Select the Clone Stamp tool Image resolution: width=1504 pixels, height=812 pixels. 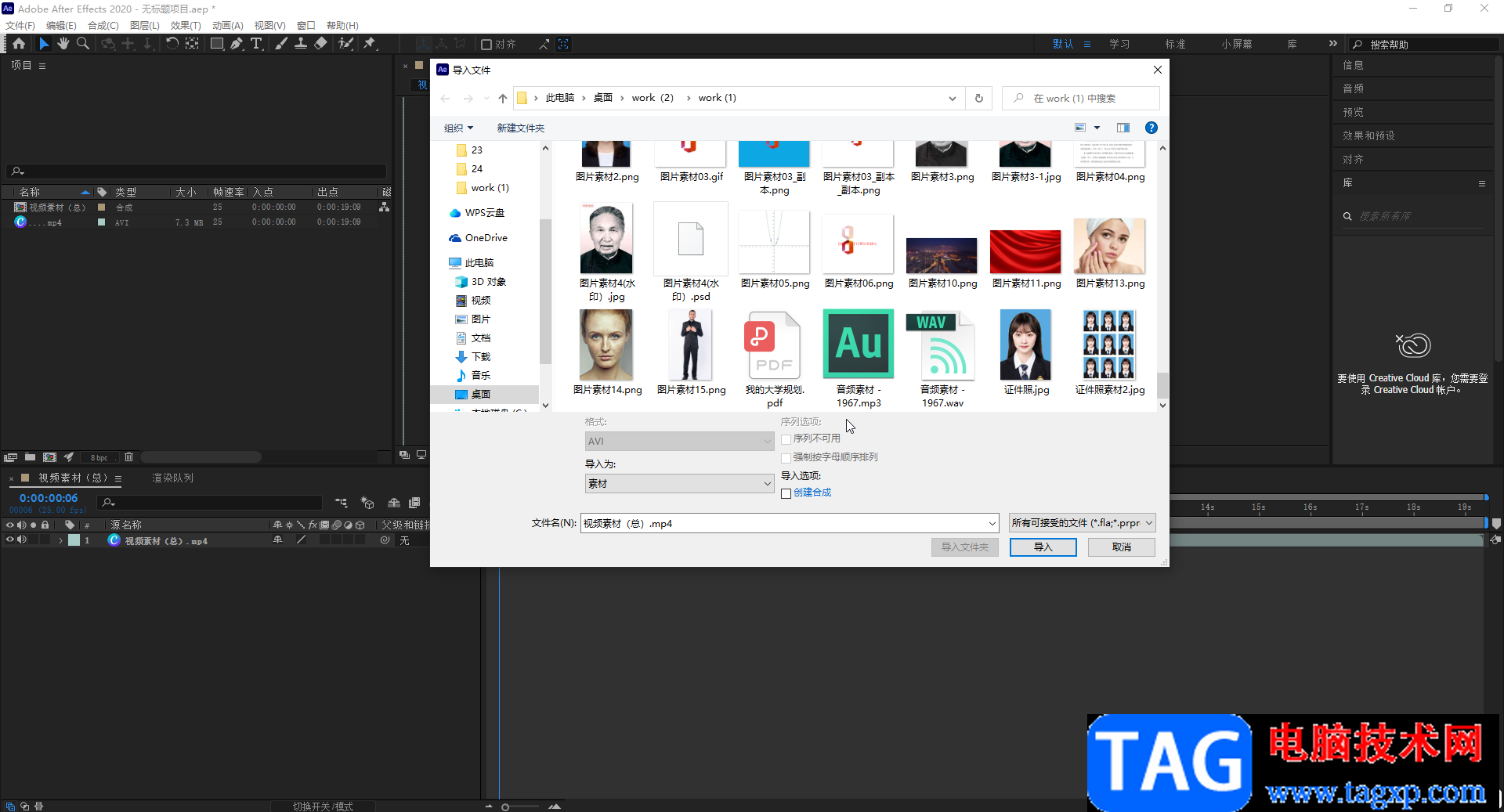(x=300, y=44)
